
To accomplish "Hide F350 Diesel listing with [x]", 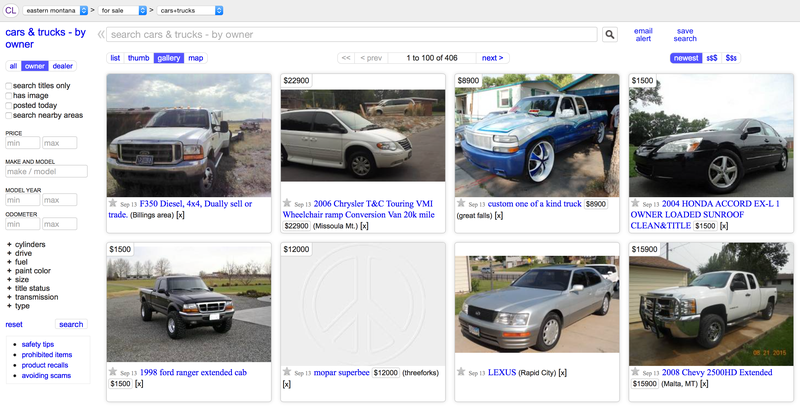I will point(180,215).
